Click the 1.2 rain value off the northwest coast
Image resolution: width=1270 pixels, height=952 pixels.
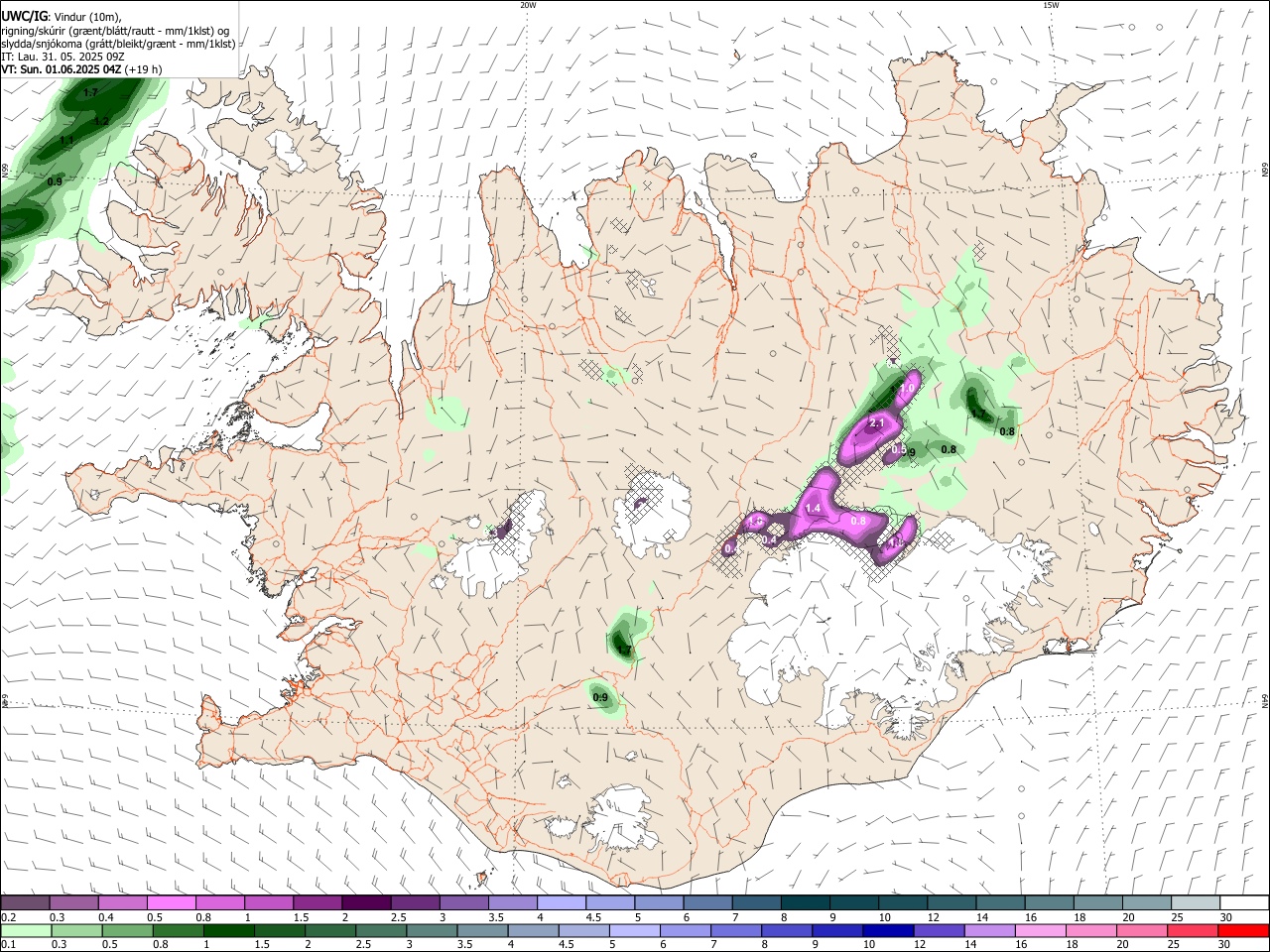coord(101,121)
